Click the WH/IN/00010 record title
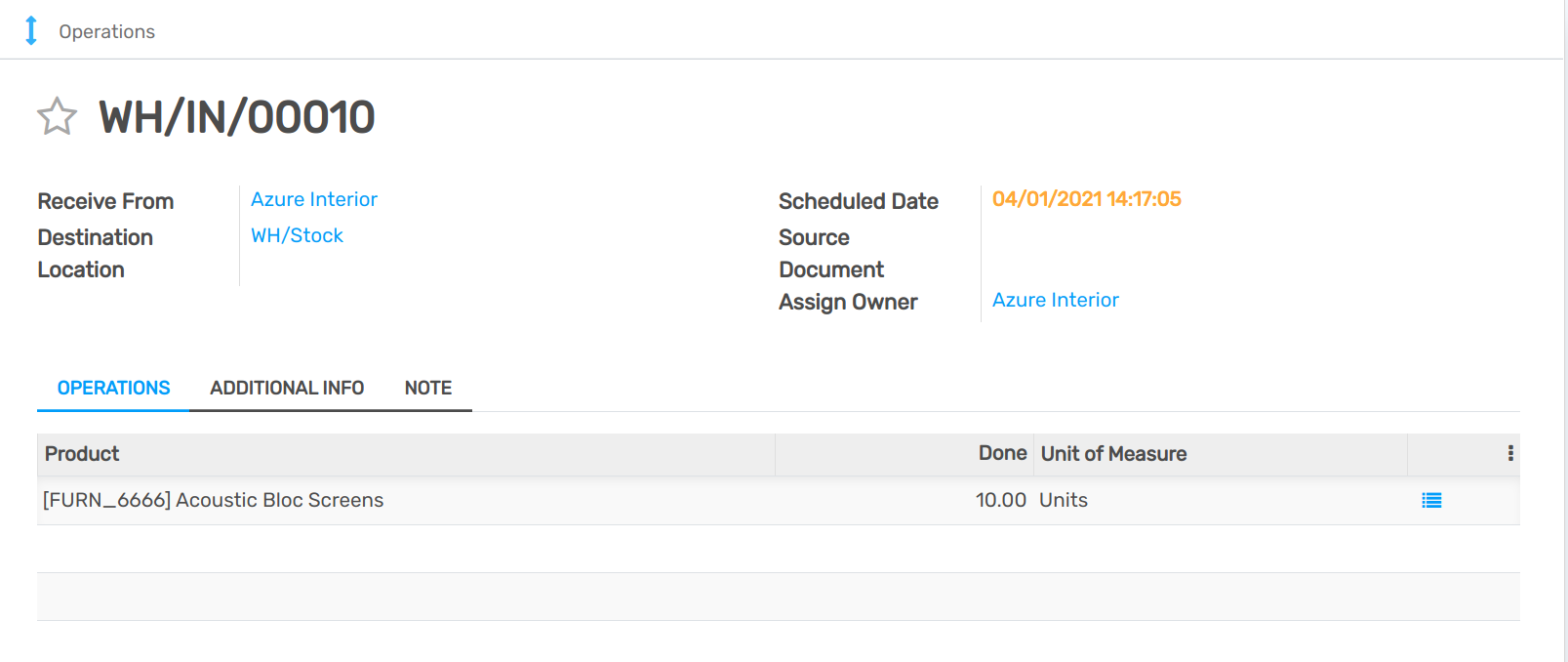This screenshot has width=1568, height=662. click(x=236, y=117)
